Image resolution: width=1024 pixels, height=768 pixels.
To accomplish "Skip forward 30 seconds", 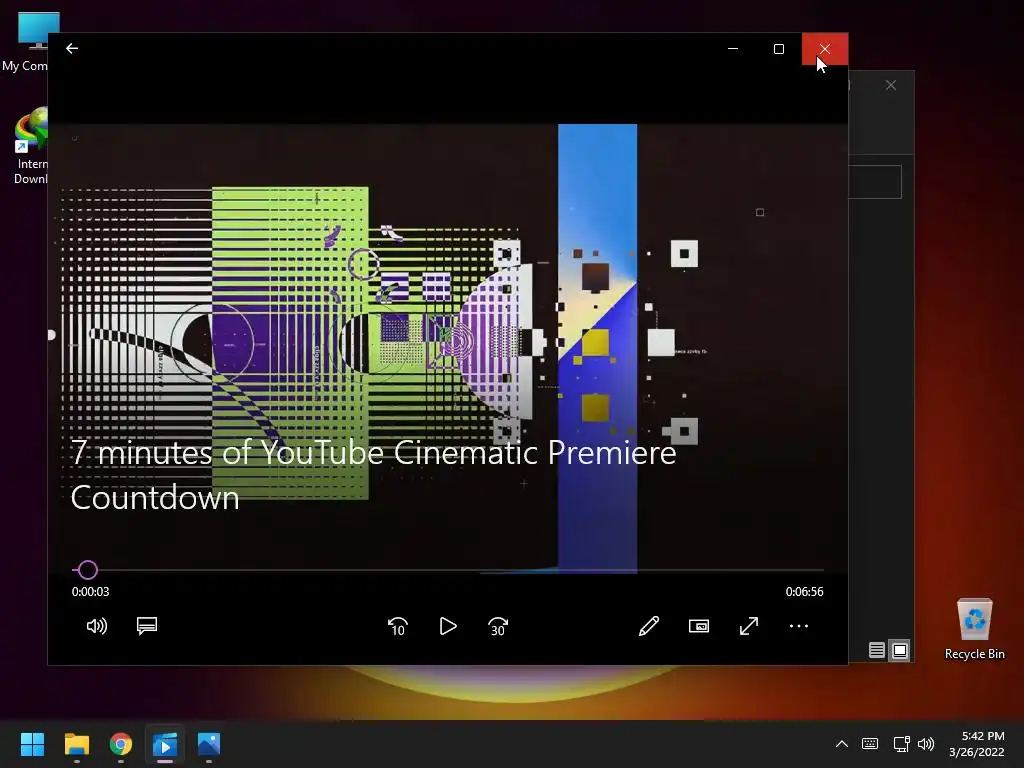I will point(498,626).
